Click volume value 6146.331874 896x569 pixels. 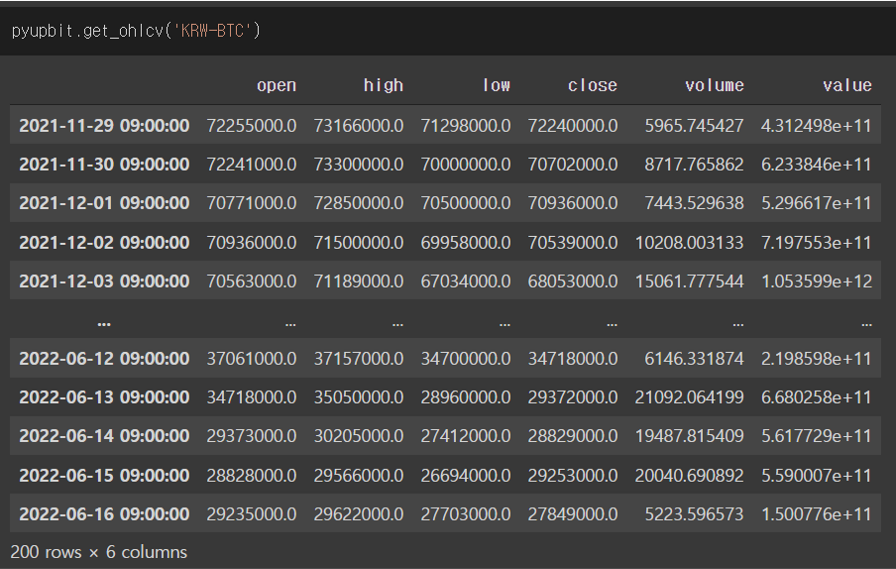694,359
